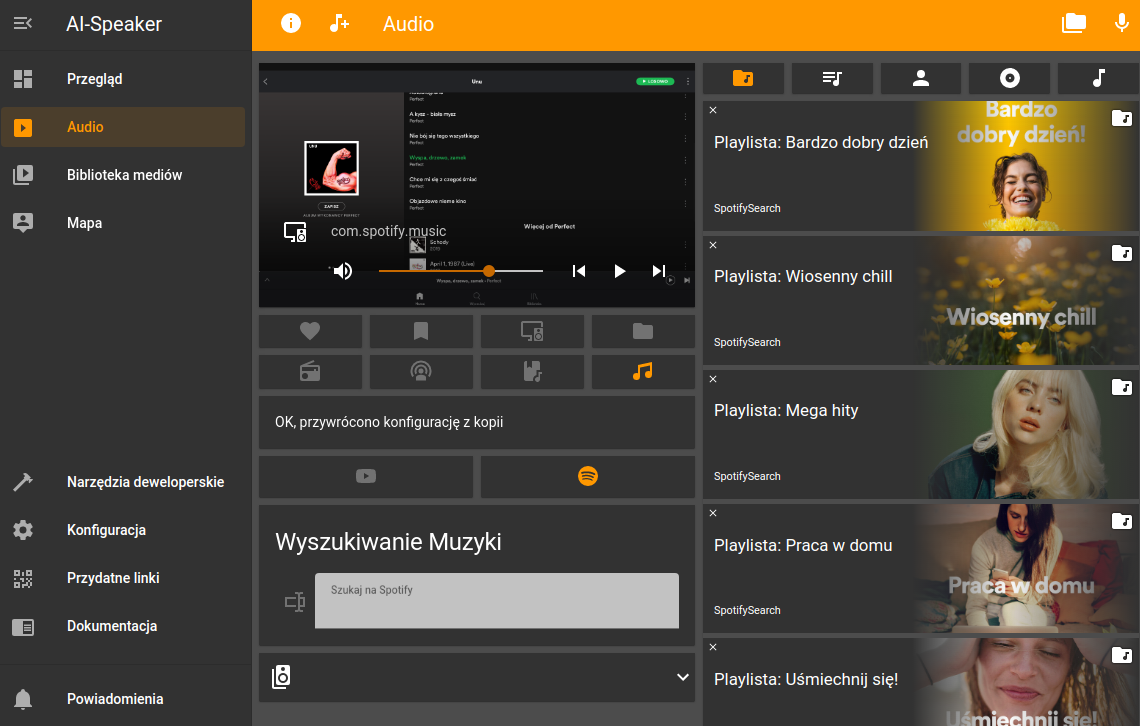This screenshot has width=1140, height=726.
Task: Select audiobook source button
Action: tap(532, 372)
